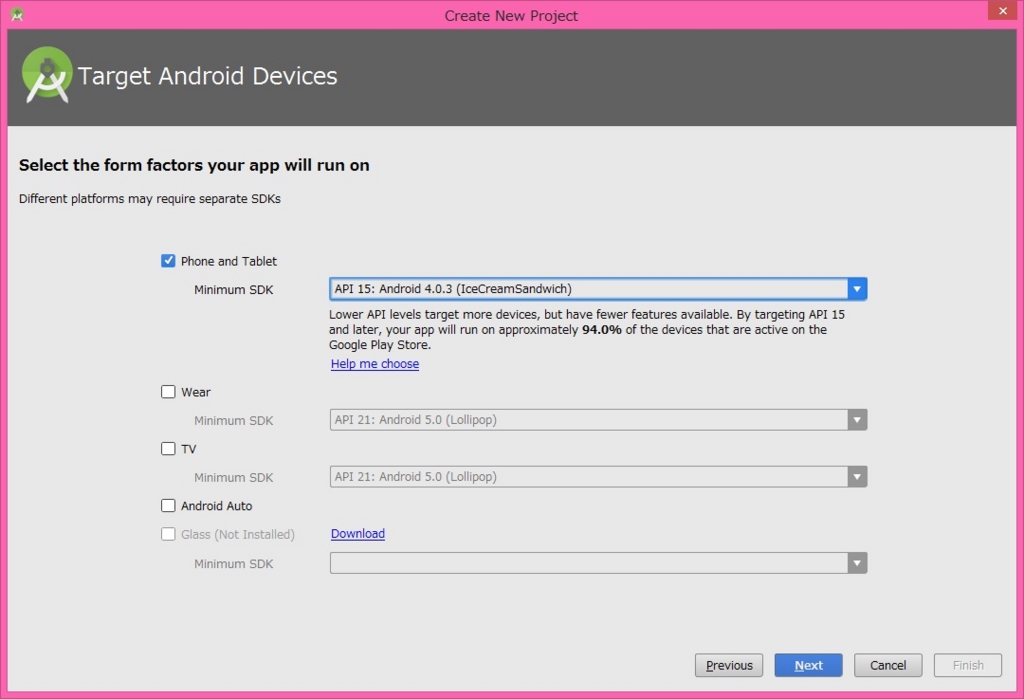Click the API 15: Android 4.0.3 combo box
1024x699 pixels.
(x=598, y=289)
